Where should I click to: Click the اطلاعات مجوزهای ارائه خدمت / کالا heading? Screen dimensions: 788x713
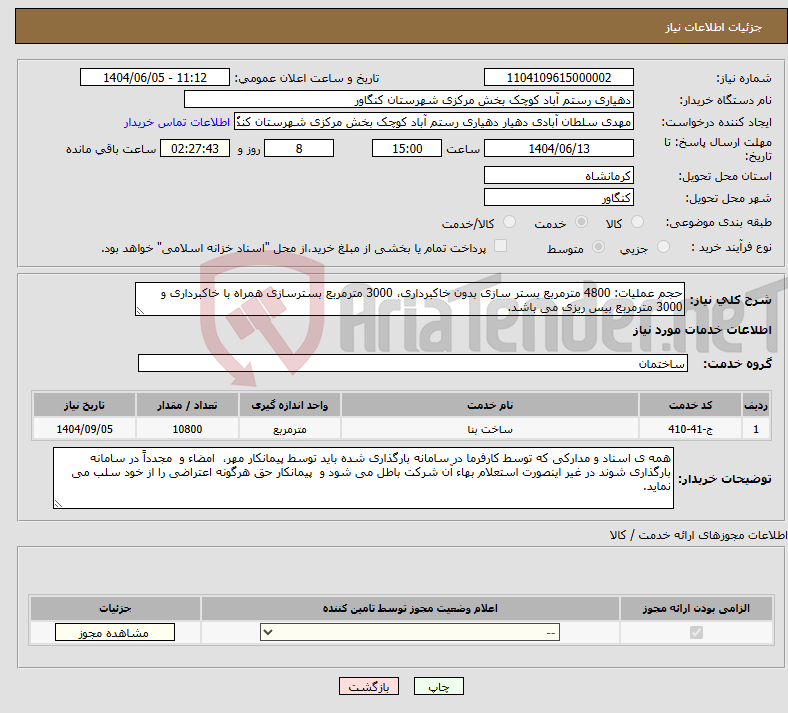[x=699, y=535]
